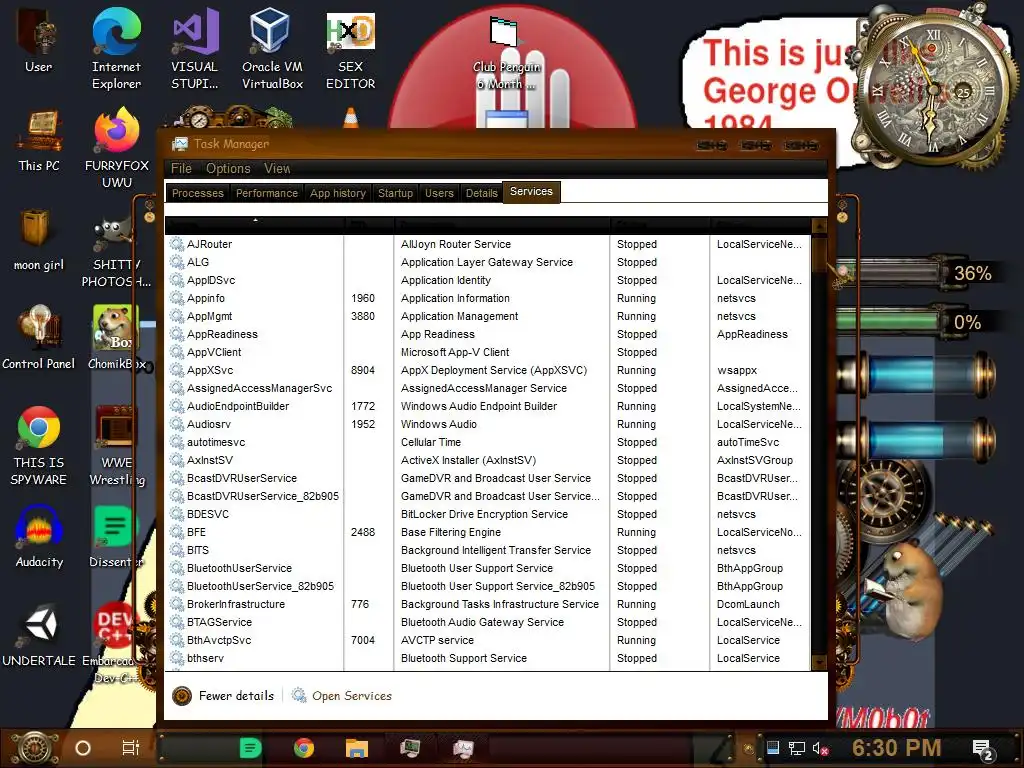This screenshot has height=768, width=1024.
Task: Click the steampunk clock gadget
Action: [x=933, y=88]
